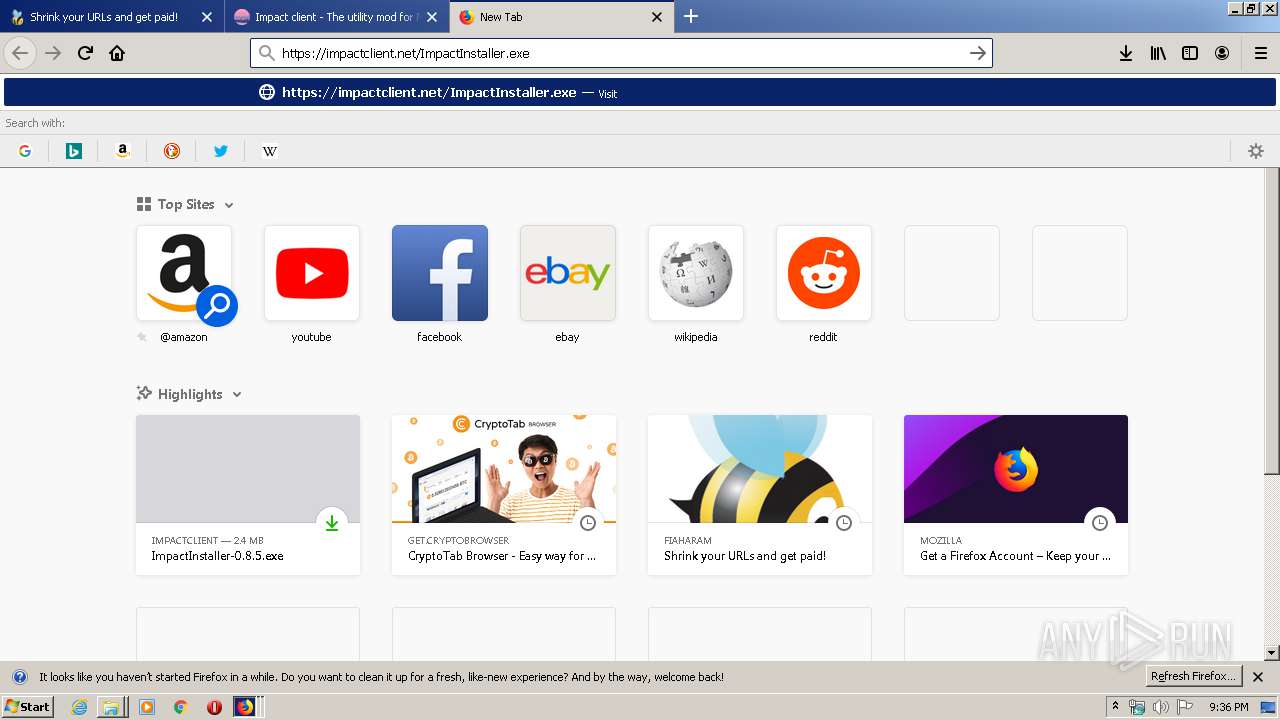
Task: Open Get a Firefox Account highlight
Action: 1016,495
